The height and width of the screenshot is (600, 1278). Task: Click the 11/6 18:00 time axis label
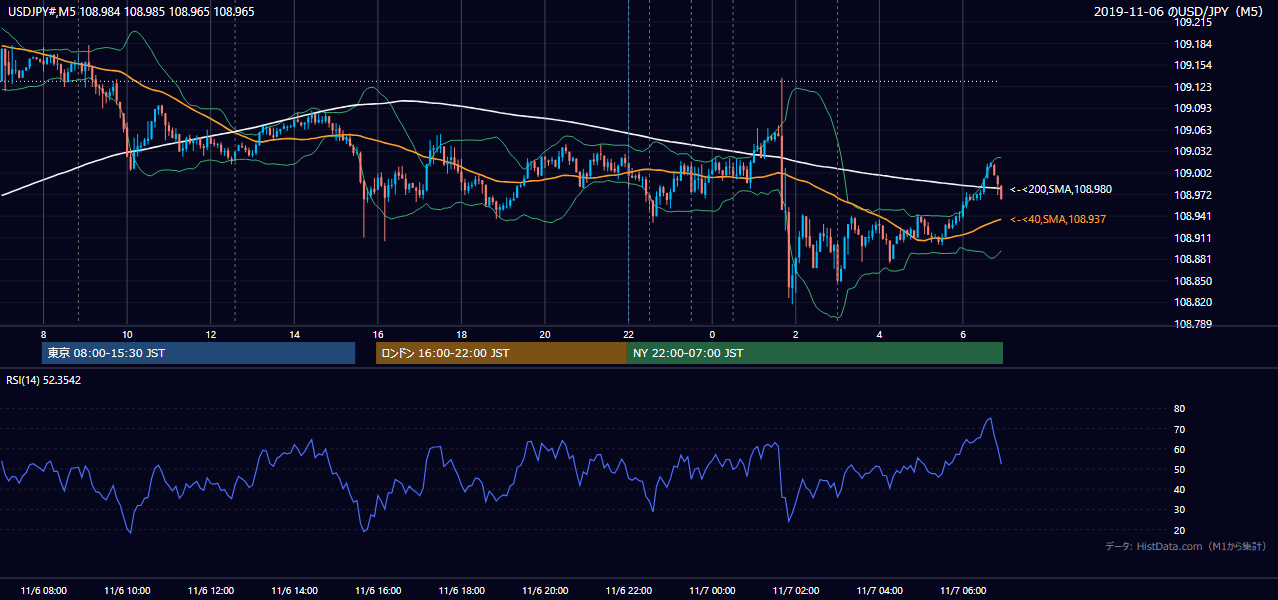click(x=461, y=591)
